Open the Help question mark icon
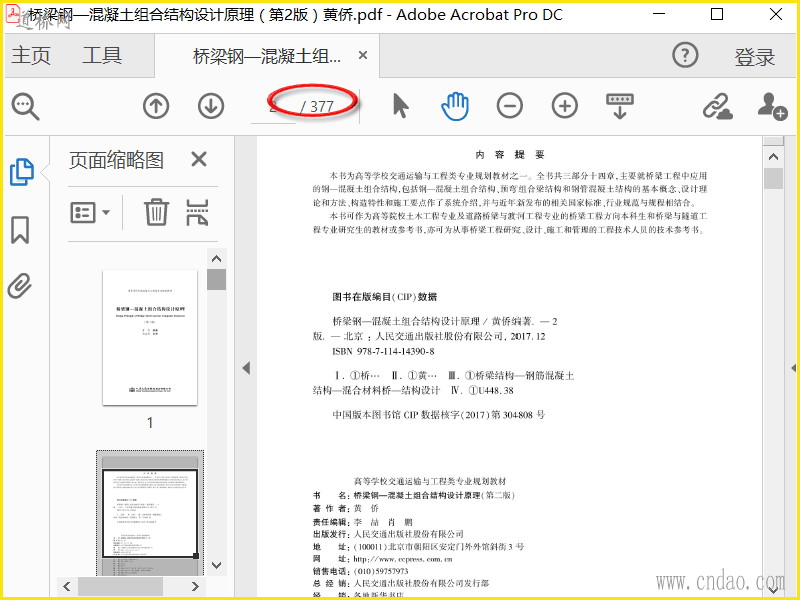Viewport: 800px width, 600px height. (x=685, y=55)
